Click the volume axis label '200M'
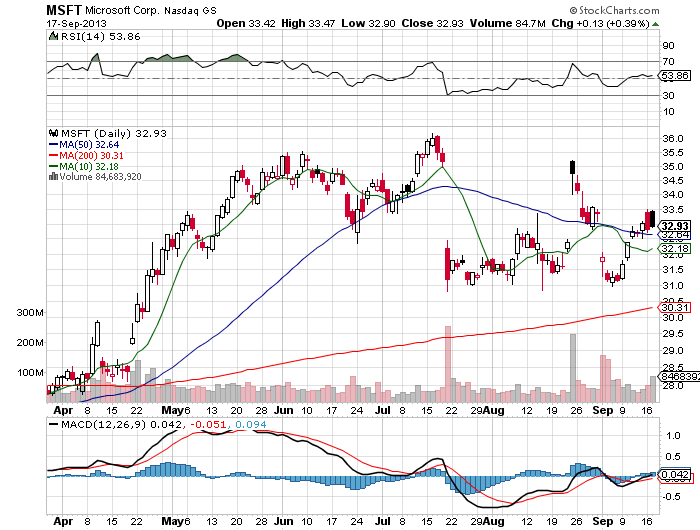700x530 pixels. click(30, 342)
